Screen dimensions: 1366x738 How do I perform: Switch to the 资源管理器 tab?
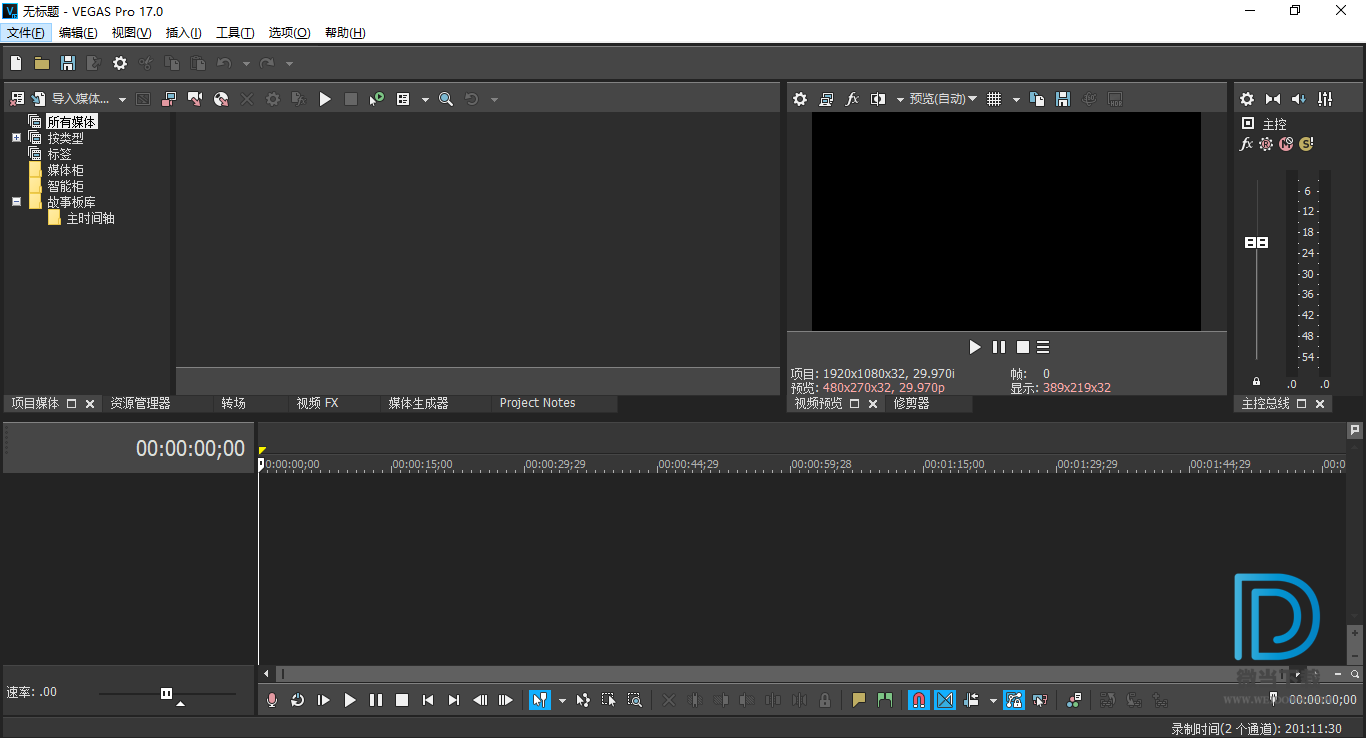pyautogui.click(x=140, y=403)
